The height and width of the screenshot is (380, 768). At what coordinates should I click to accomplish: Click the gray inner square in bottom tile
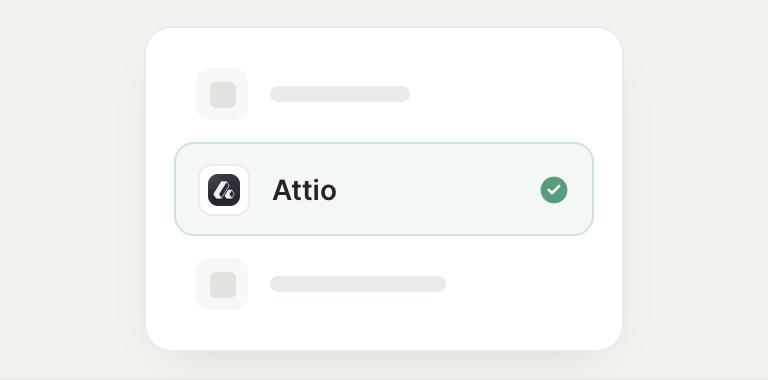[223, 285]
